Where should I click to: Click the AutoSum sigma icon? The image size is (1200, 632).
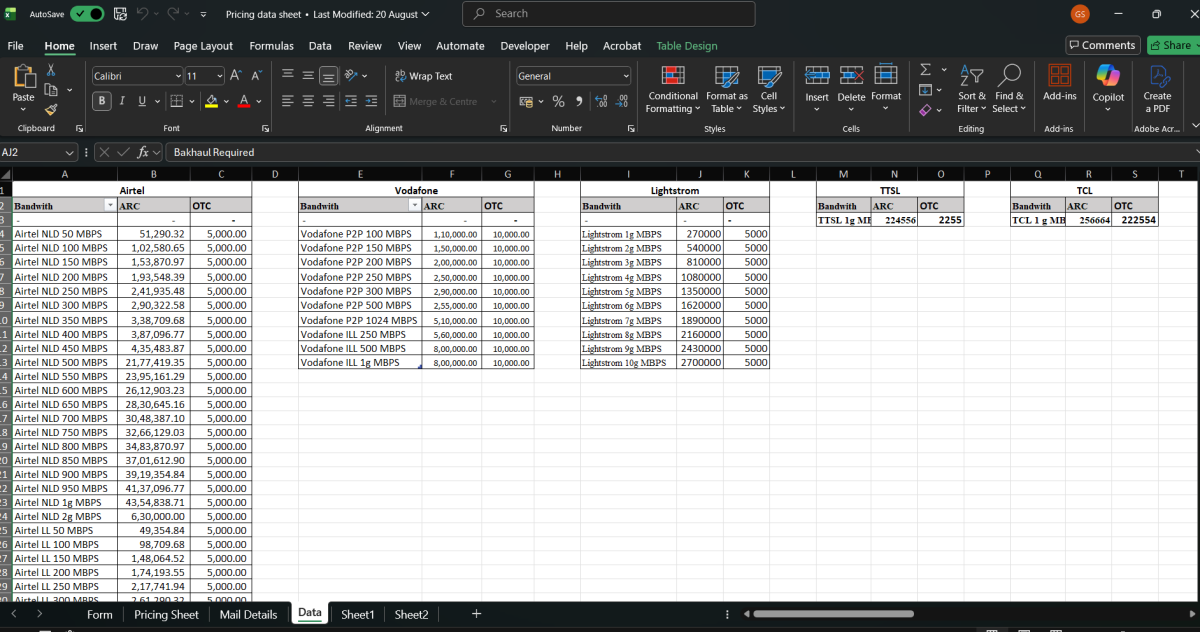click(925, 70)
